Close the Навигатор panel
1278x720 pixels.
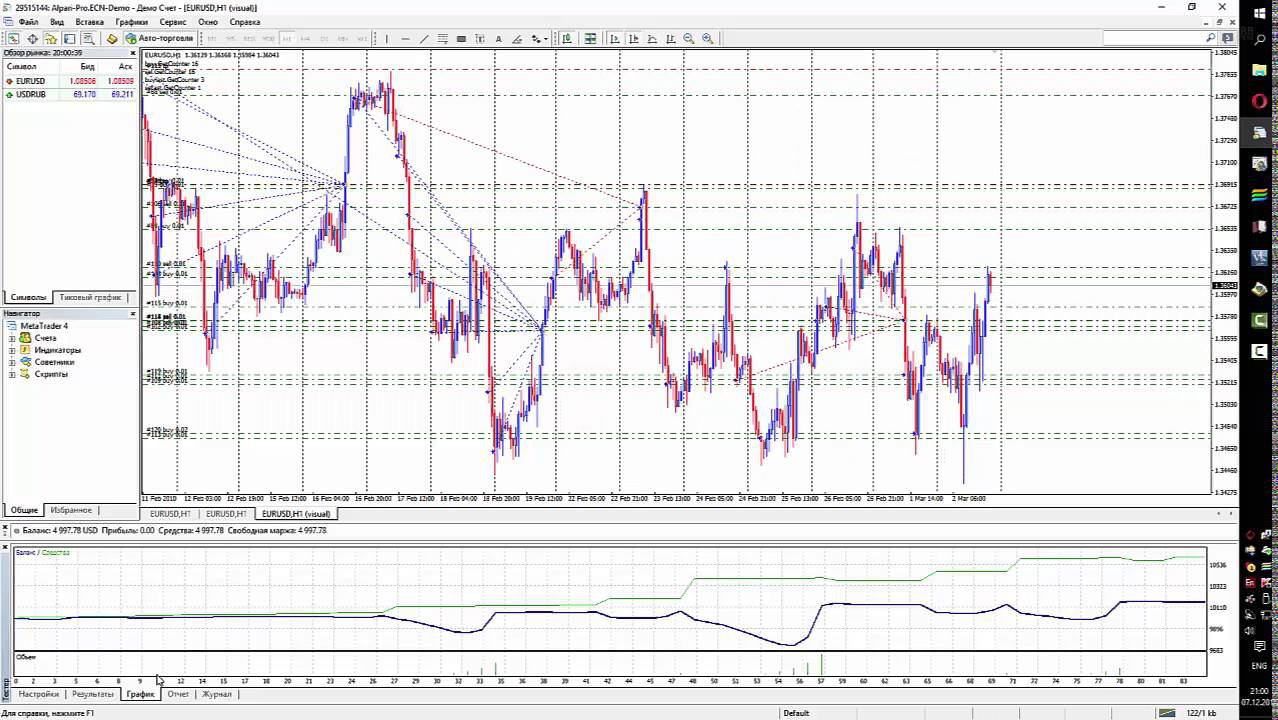coord(133,314)
